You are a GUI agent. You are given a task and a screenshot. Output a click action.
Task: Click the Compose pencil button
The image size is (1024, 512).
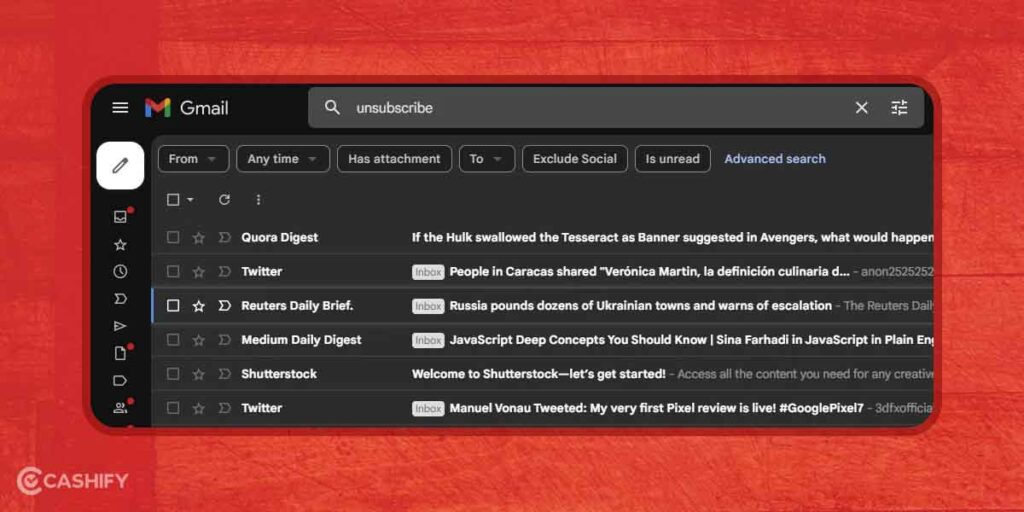(x=120, y=166)
